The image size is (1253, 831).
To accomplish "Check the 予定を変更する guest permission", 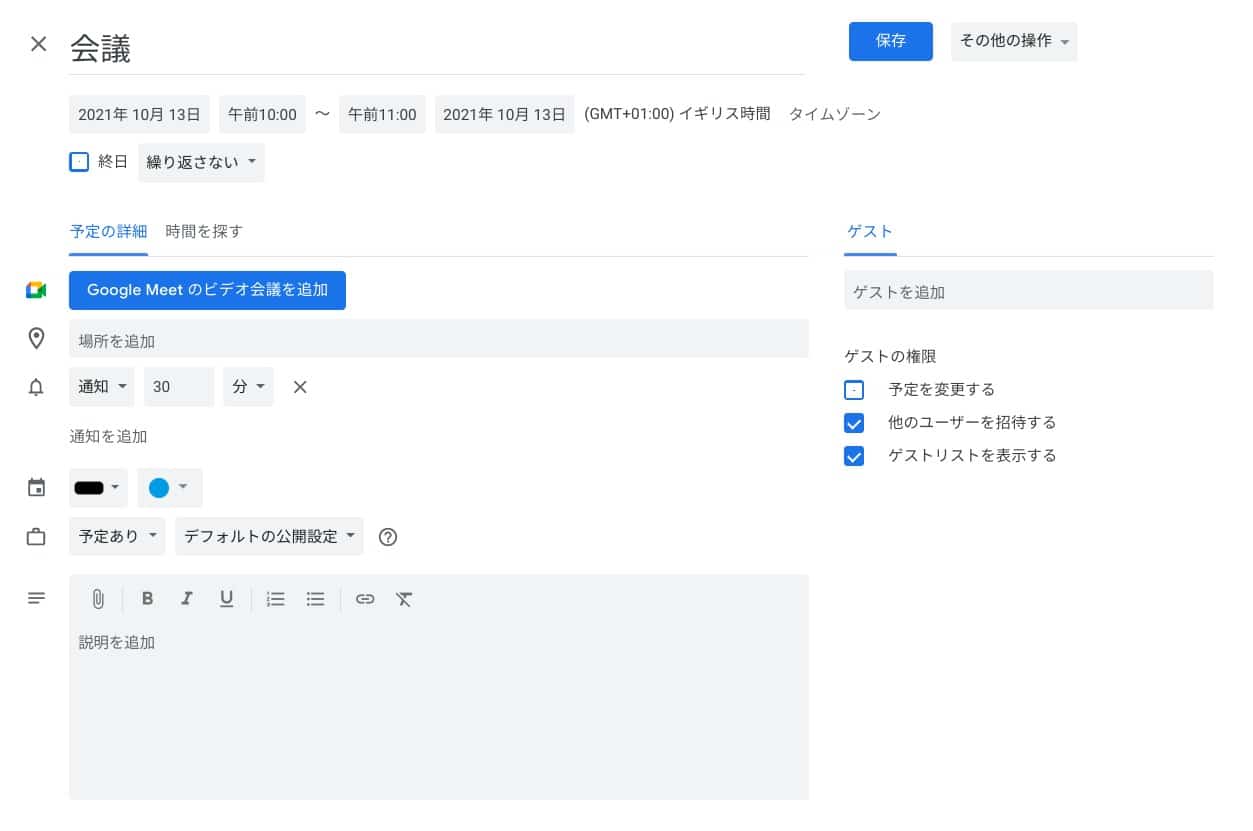I will pyautogui.click(x=854, y=390).
